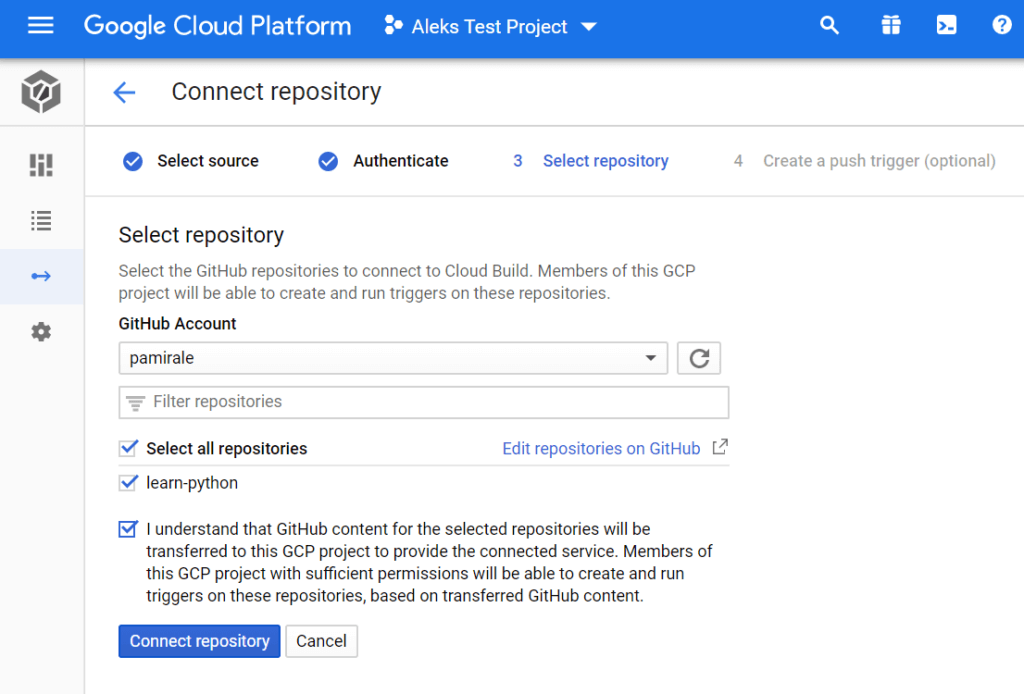Open the hamburger navigation menu
The height and width of the screenshot is (694, 1024).
(x=40, y=26)
